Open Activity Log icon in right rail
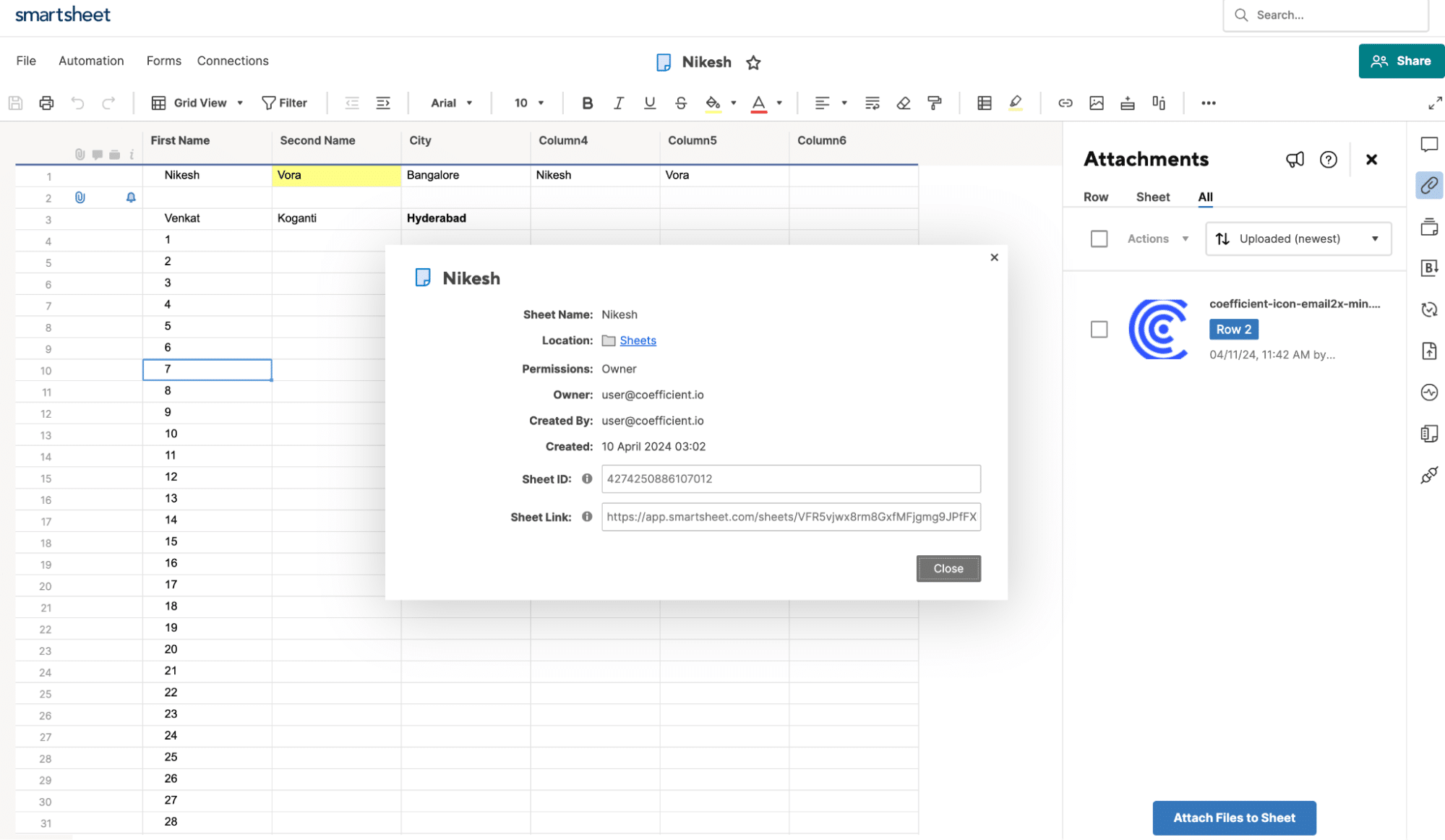This screenshot has height=840, width=1445. click(x=1429, y=392)
